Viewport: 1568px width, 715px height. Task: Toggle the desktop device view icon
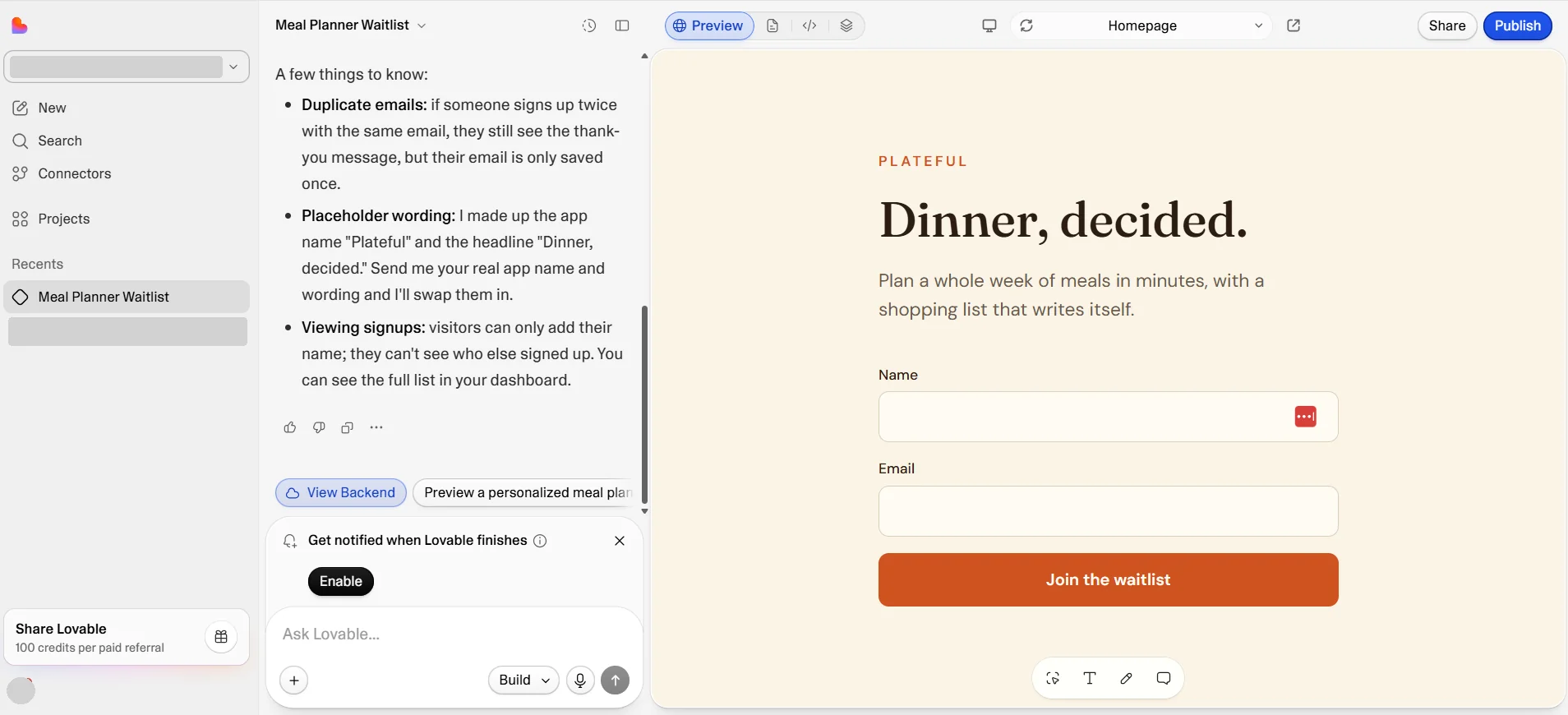[x=989, y=25]
